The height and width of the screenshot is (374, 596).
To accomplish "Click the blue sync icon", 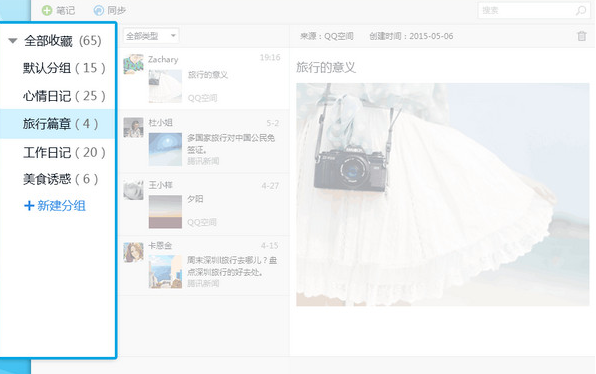I will point(98,11).
